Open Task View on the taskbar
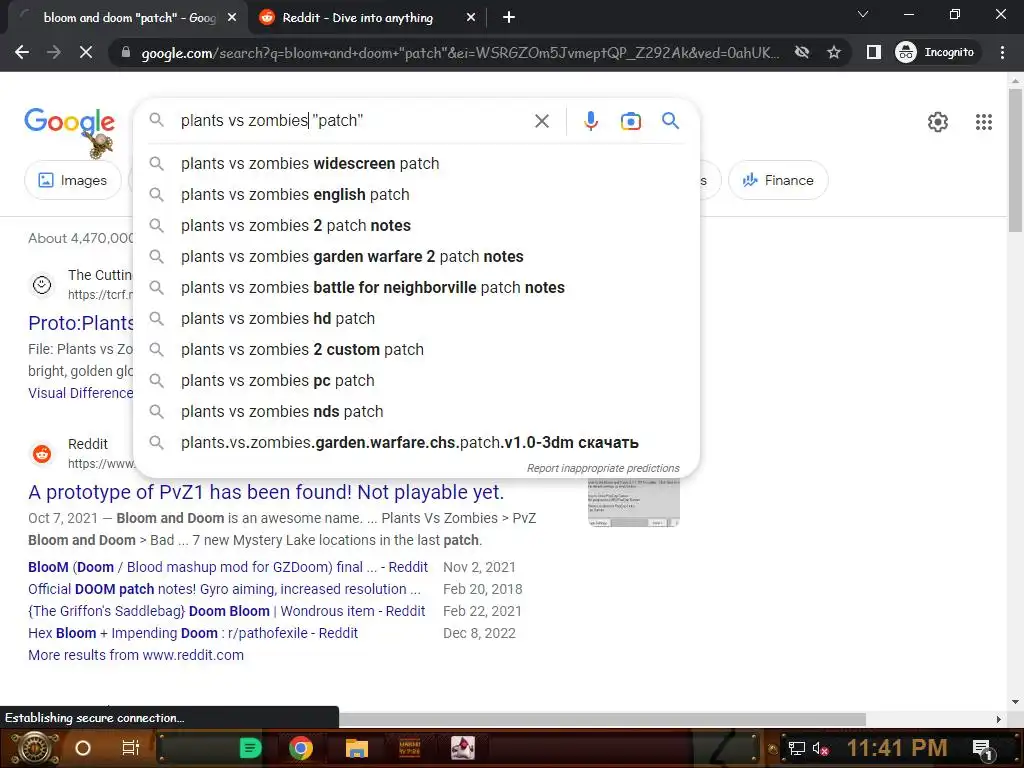The width and height of the screenshot is (1024, 768). [131, 748]
